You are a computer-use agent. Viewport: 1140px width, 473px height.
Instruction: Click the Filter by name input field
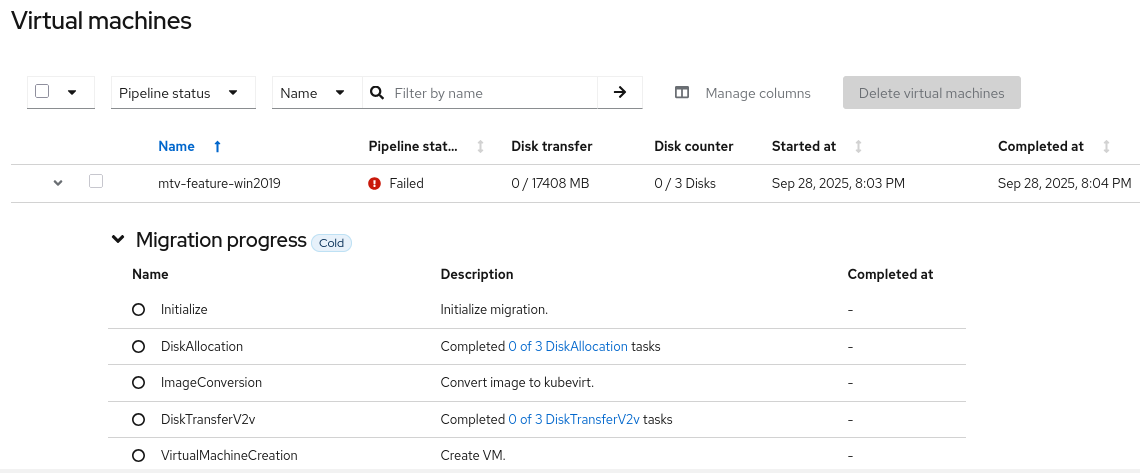pos(490,93)
